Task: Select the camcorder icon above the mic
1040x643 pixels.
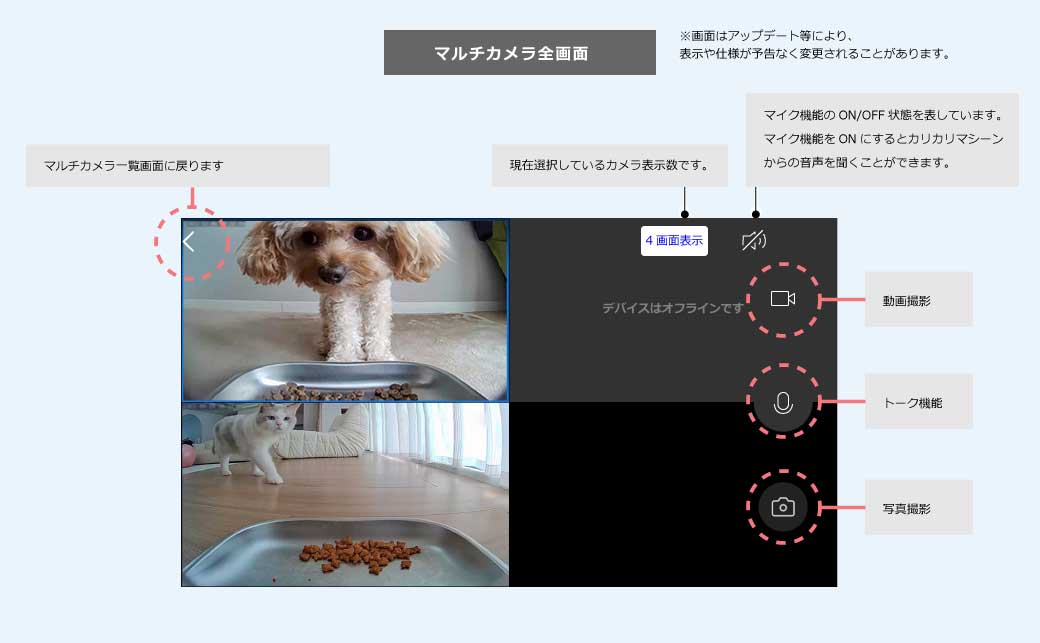Action: (x=782, y=298)
